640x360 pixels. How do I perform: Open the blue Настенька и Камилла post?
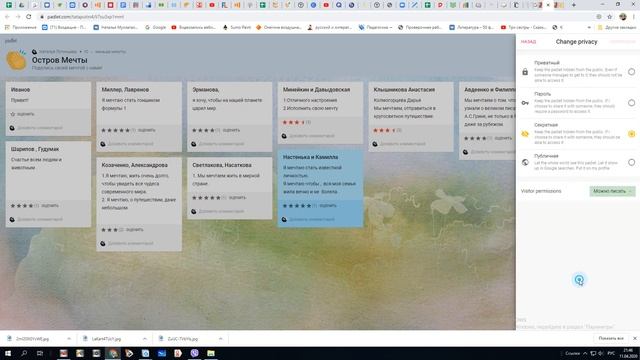[320, 188]
